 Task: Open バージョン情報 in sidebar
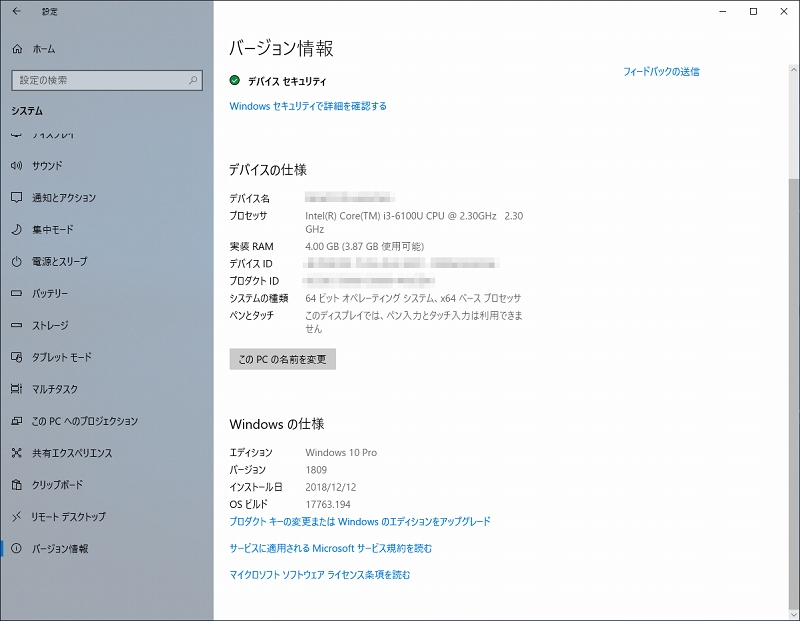click(60, 549)
